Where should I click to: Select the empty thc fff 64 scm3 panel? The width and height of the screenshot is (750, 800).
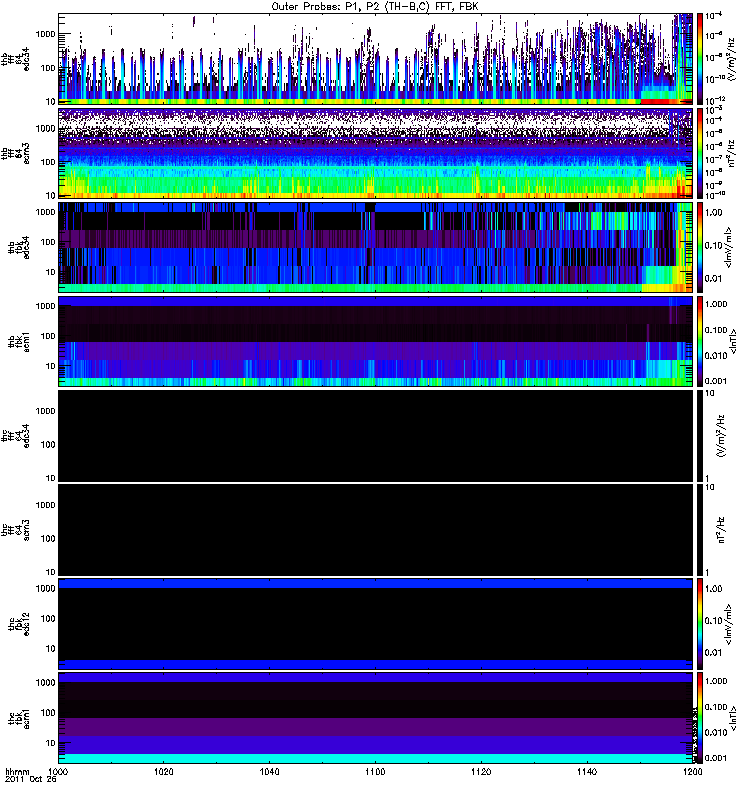tap(375, 529)
